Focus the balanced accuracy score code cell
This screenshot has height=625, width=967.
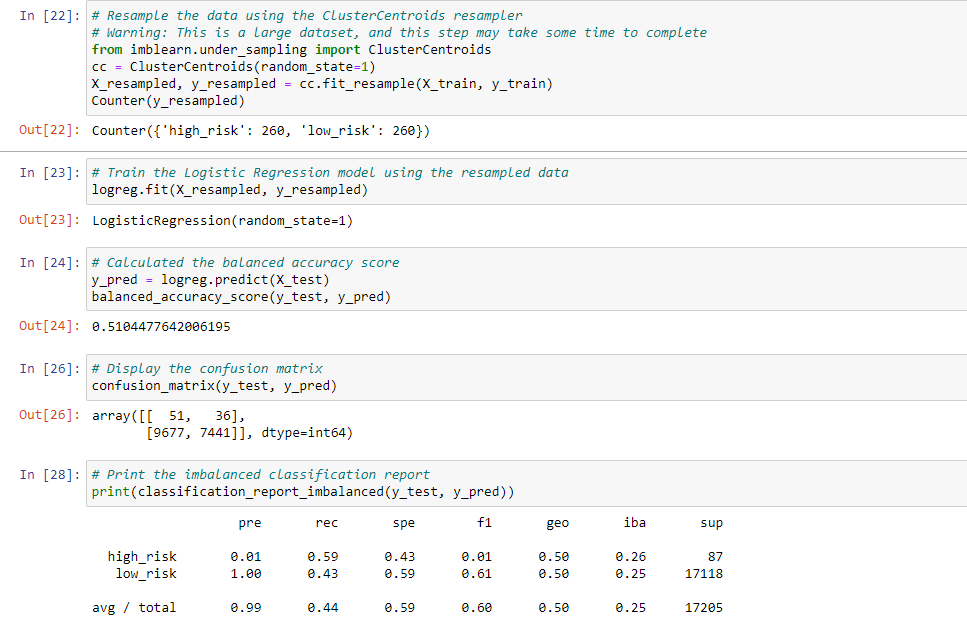527,279
